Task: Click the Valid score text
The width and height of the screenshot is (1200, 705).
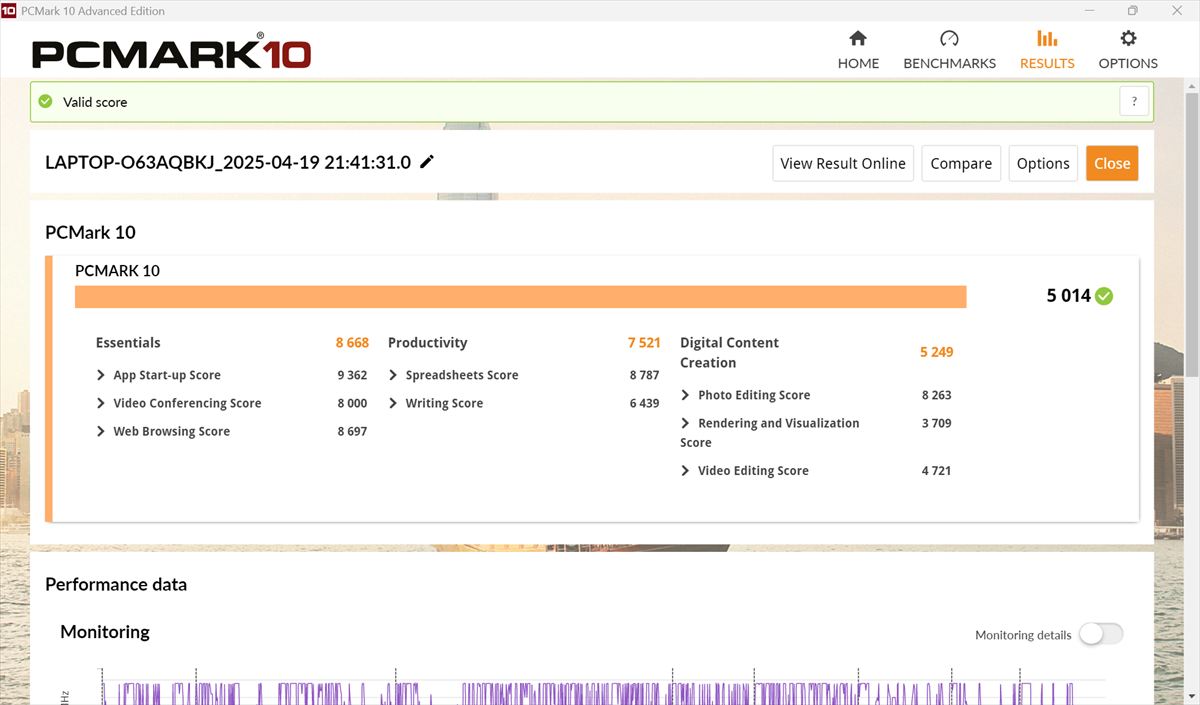Action: click(x=95, y=102)
